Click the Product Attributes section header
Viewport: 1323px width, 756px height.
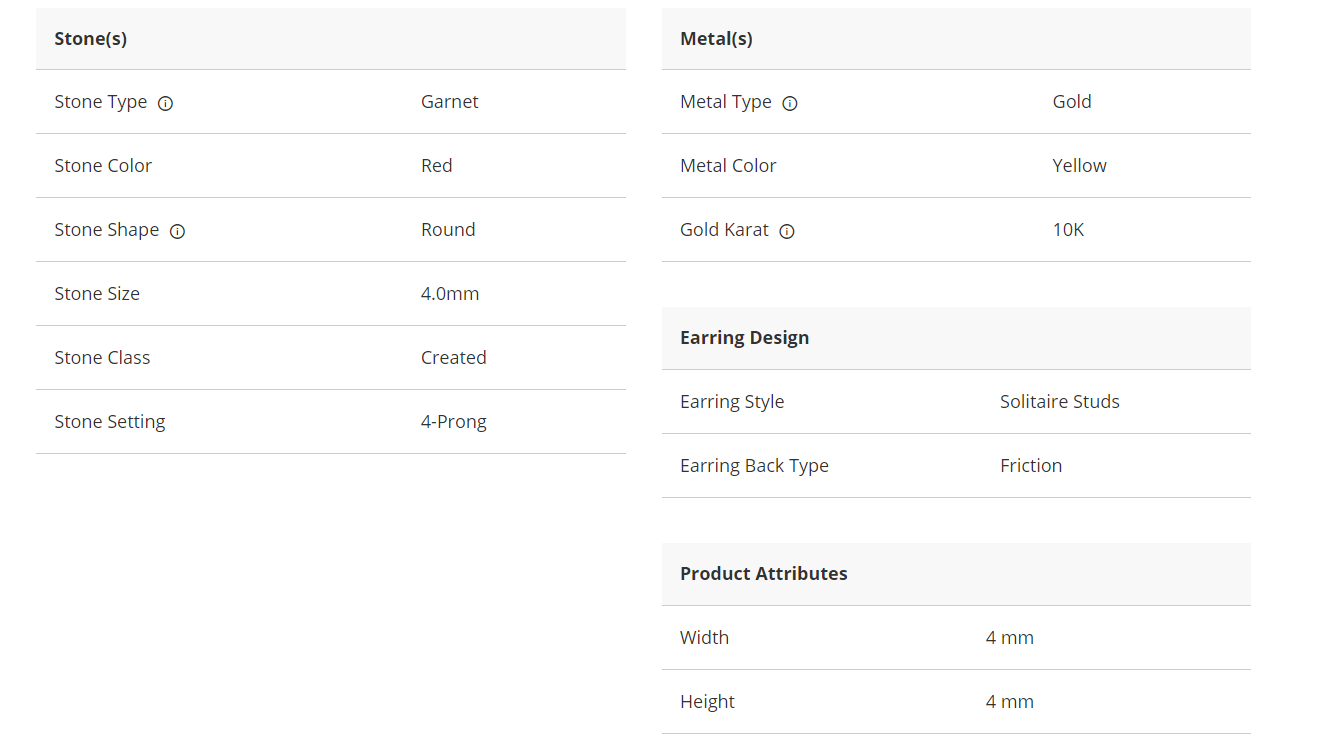[x=763, y=574]
